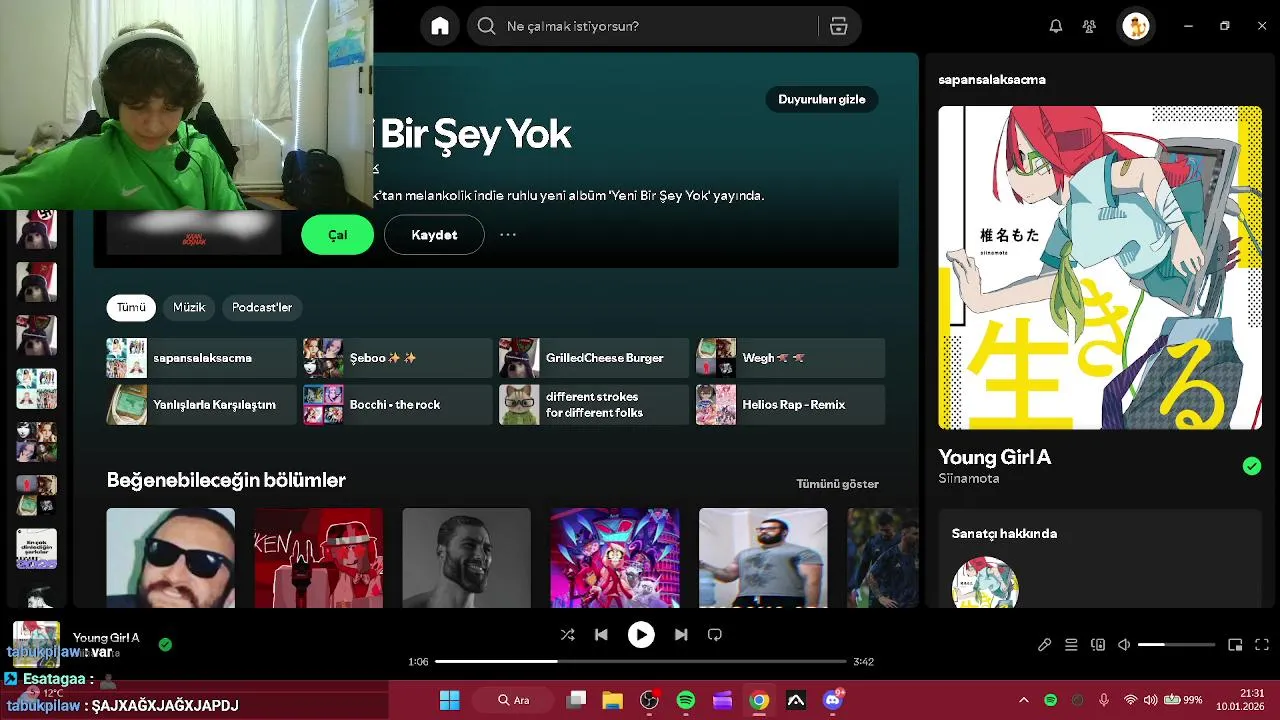Open Task View on the taskbar
Viewport: 1280px width, 720px height.
pos(576,700)
